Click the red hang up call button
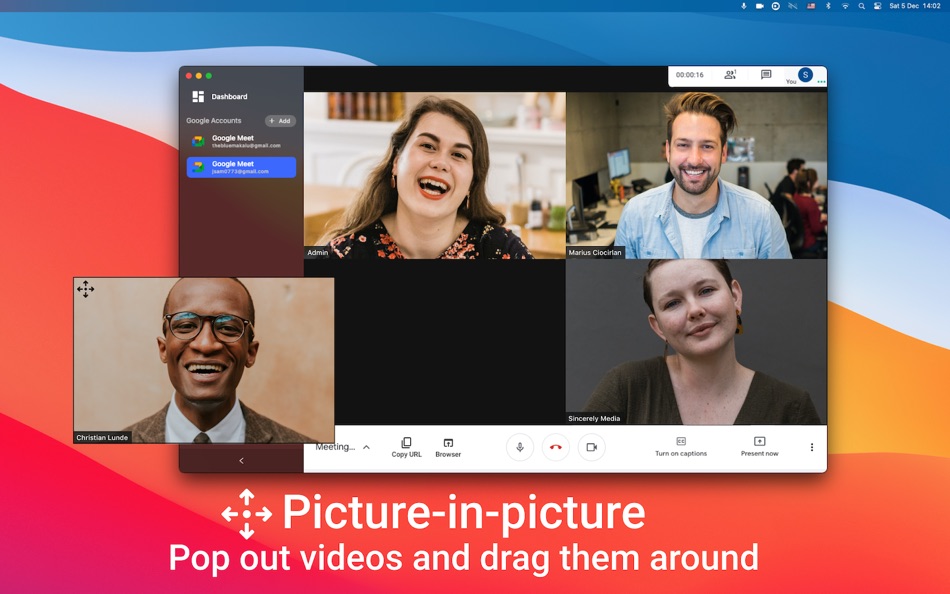Screen dimensions: 950x594 click(555, 447)
